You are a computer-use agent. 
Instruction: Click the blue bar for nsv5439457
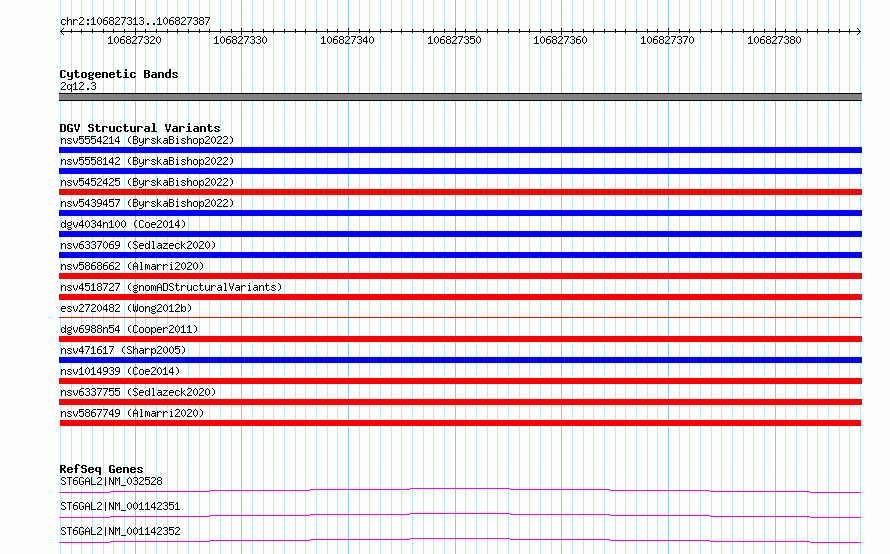[x=460, y=213]
